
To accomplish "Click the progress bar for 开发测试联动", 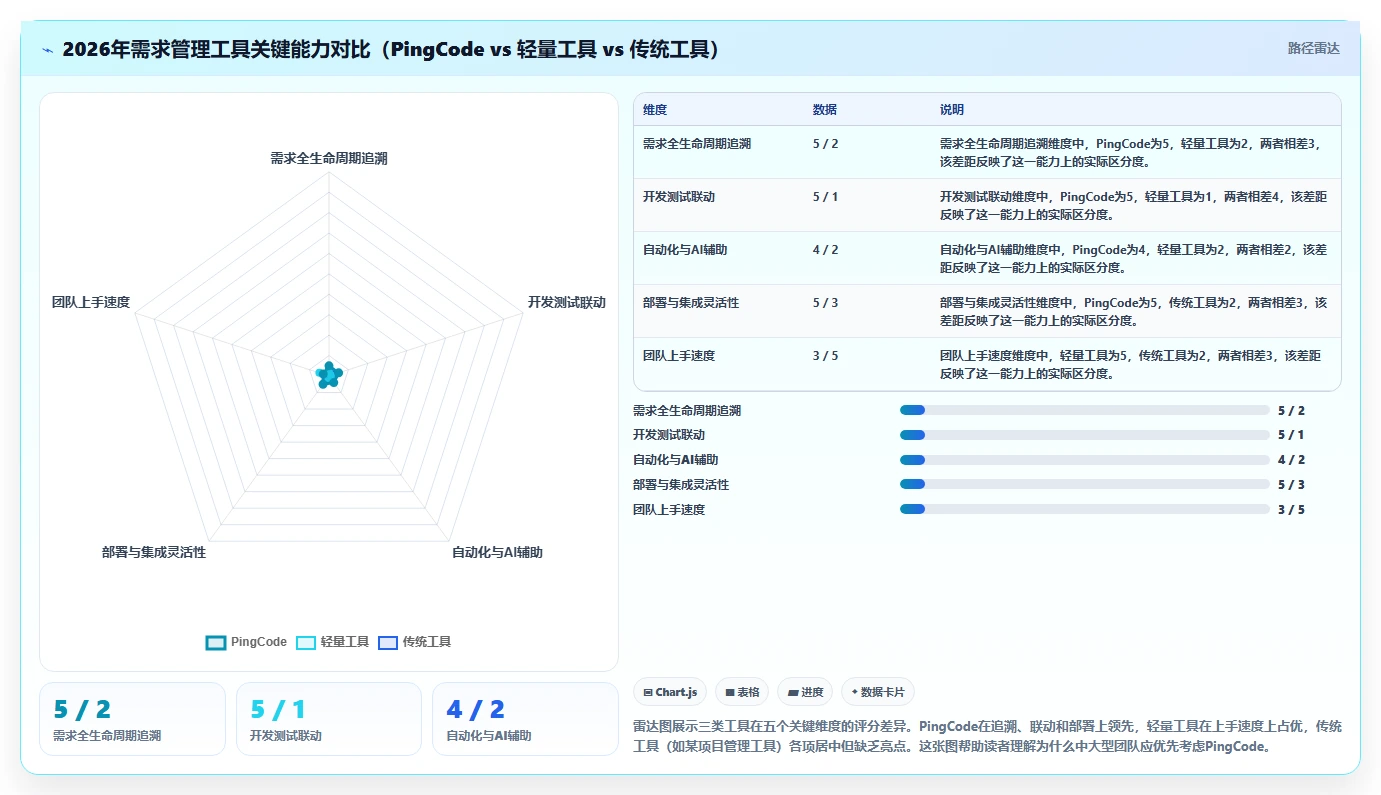I will pos(1084,435).
